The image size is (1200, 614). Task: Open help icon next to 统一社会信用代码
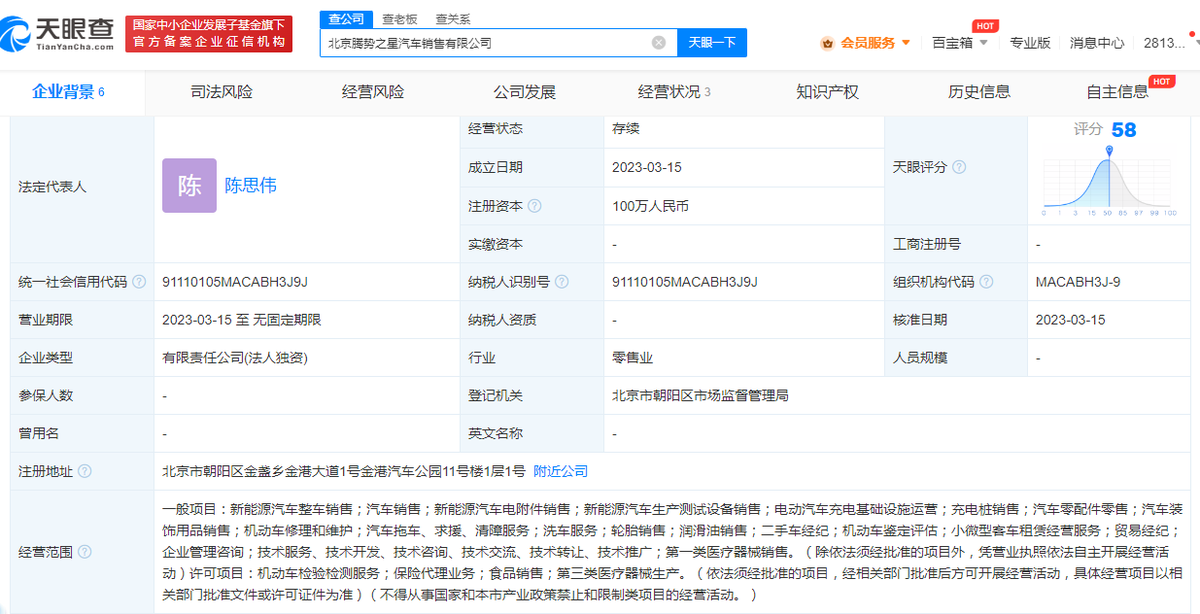tap(139, 282)
